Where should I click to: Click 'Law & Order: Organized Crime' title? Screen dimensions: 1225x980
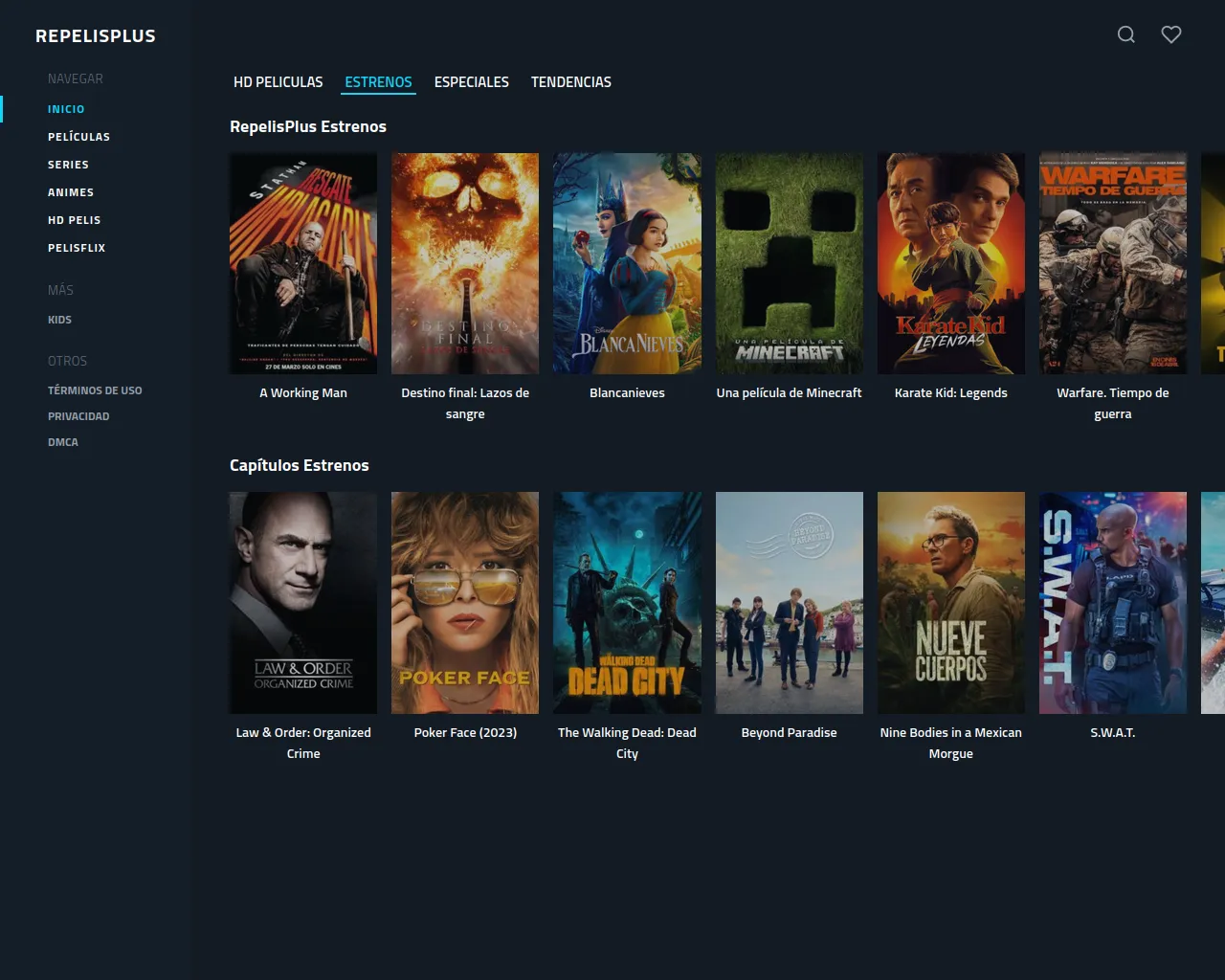(303, 744)
